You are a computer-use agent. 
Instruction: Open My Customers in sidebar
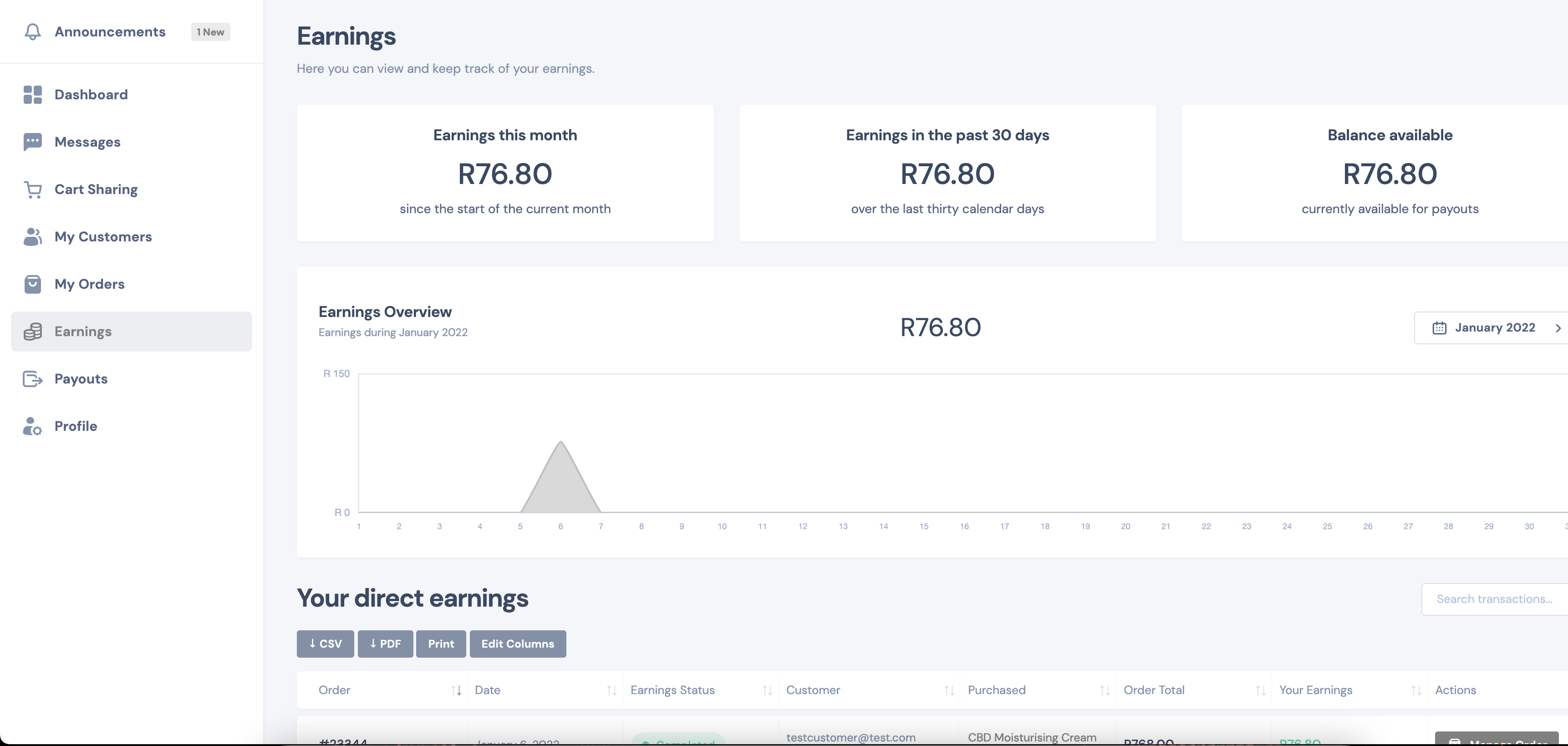pos(132,237)
